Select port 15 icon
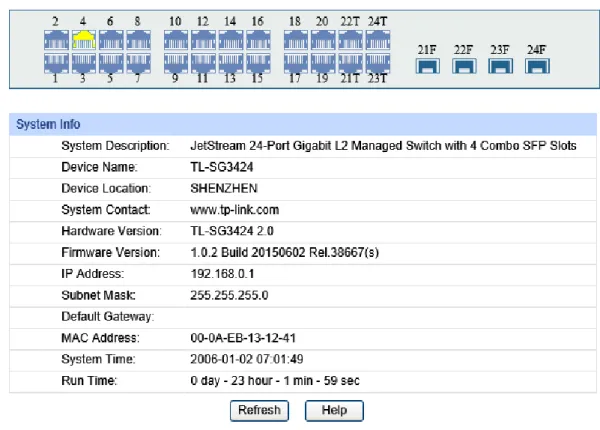 [258, 63]
